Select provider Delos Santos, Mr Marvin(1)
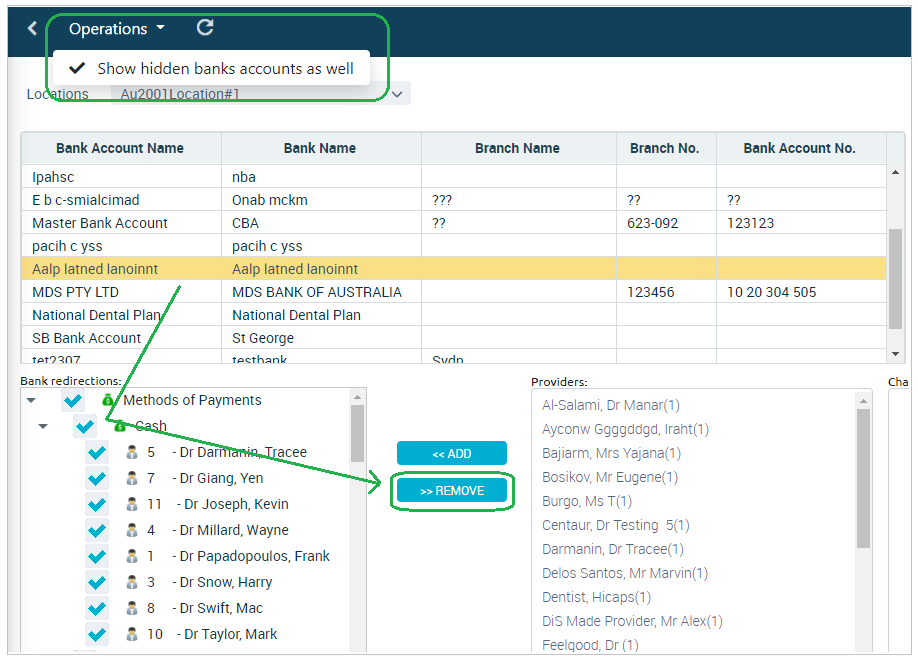The image size is (918, 663). pos(625,573)
